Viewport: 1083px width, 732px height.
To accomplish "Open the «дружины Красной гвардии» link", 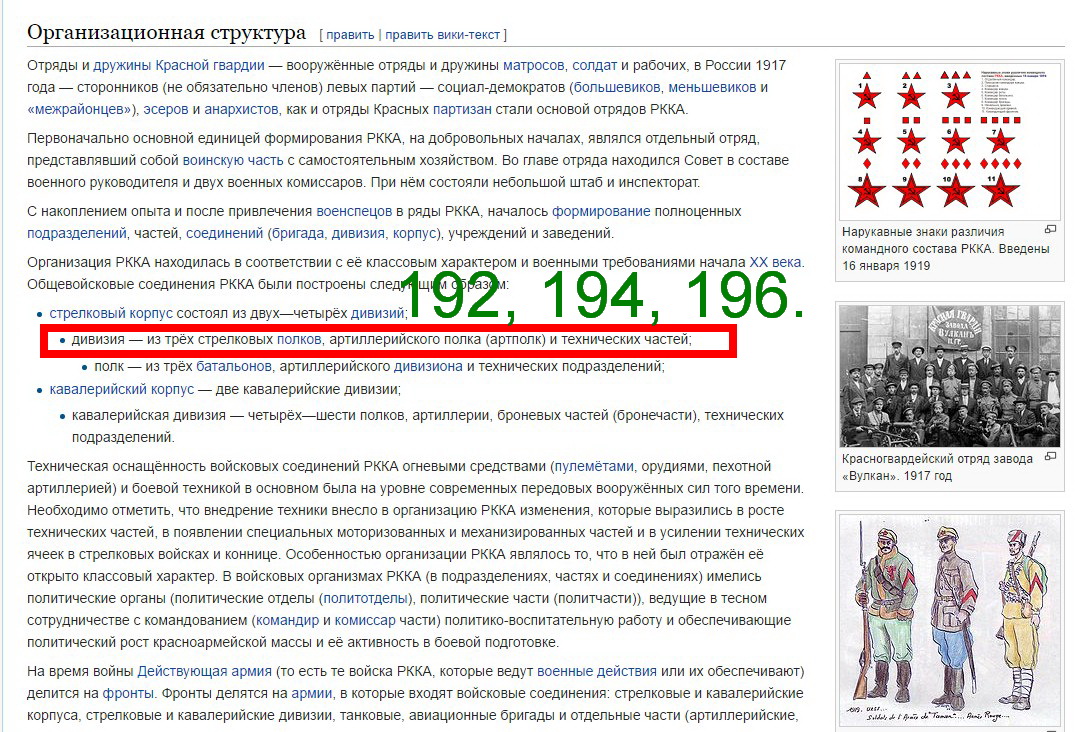I will click(179, 65).
